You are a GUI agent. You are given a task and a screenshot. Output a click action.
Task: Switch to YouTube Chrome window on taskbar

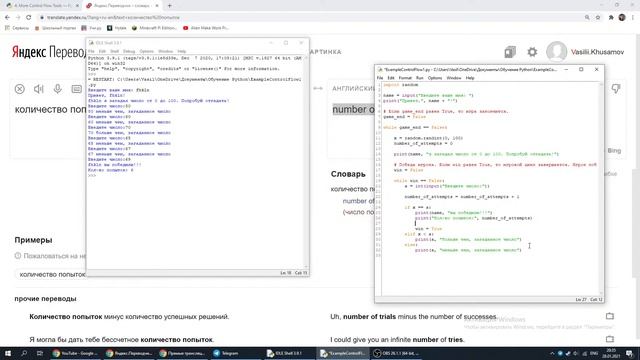click(75, 353)
